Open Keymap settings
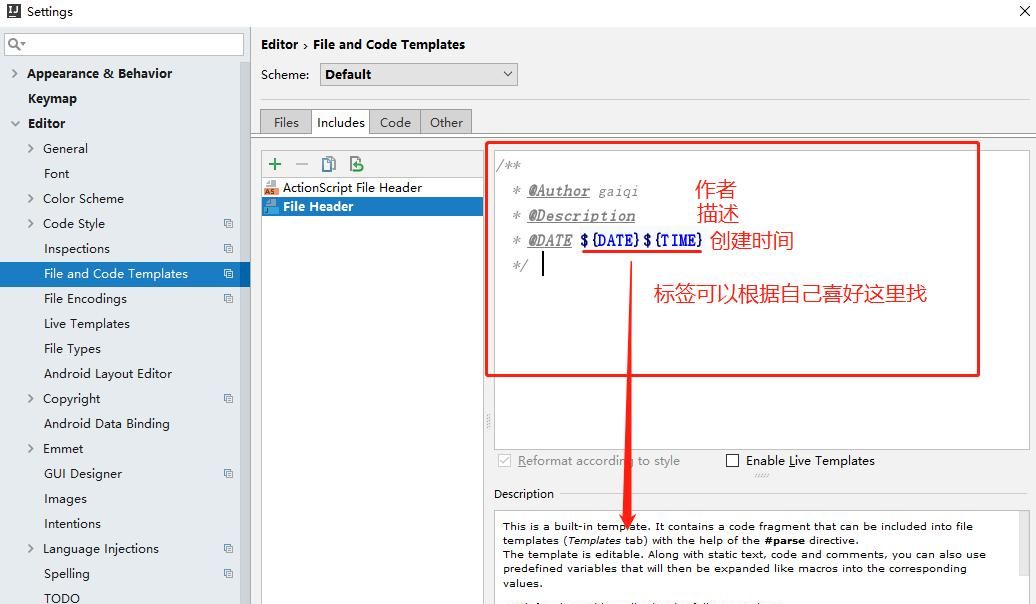Image resolution: width=1036 pixels, height=604 pixels. point(52,98)
